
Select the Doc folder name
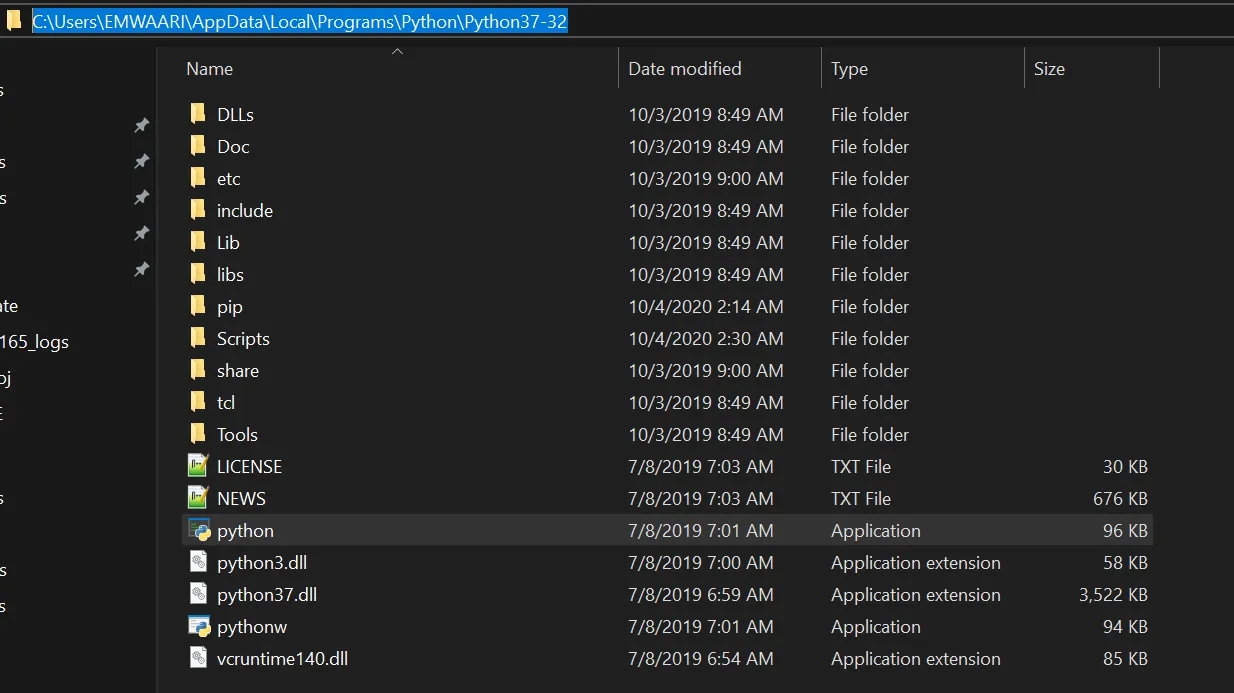pyautogui.click(x=233, y=147)
